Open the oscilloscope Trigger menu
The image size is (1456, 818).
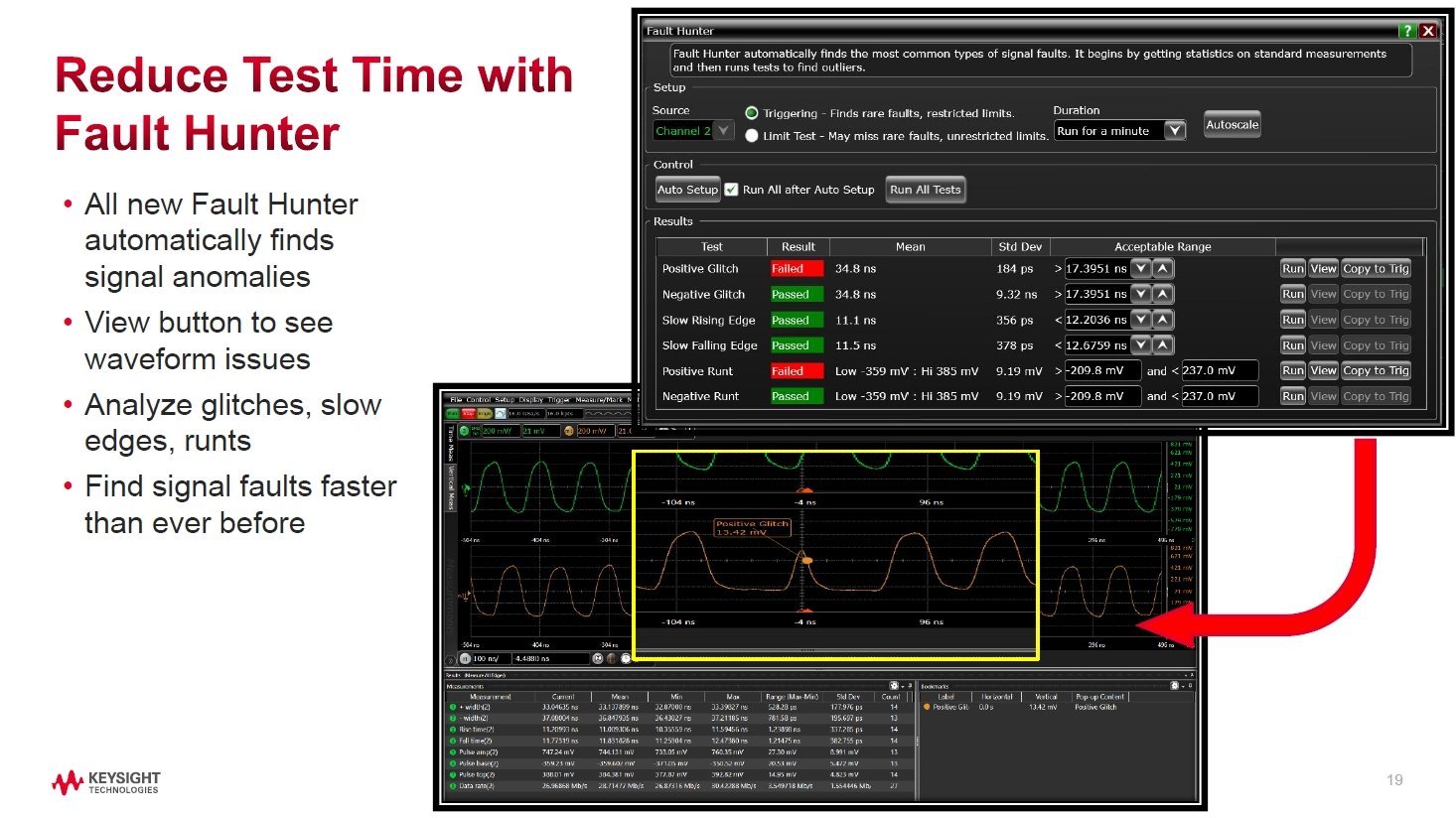click(558, 400)
